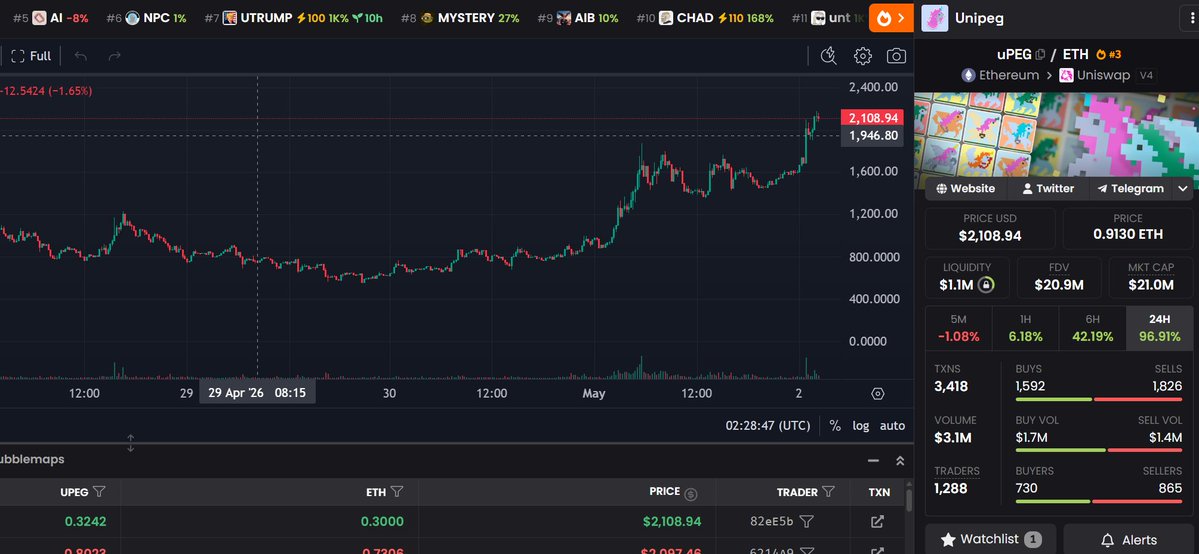This screenshot has width=1199, height=554.
Task: Click the transactions list scrollbar
Action: click(909, 500)
